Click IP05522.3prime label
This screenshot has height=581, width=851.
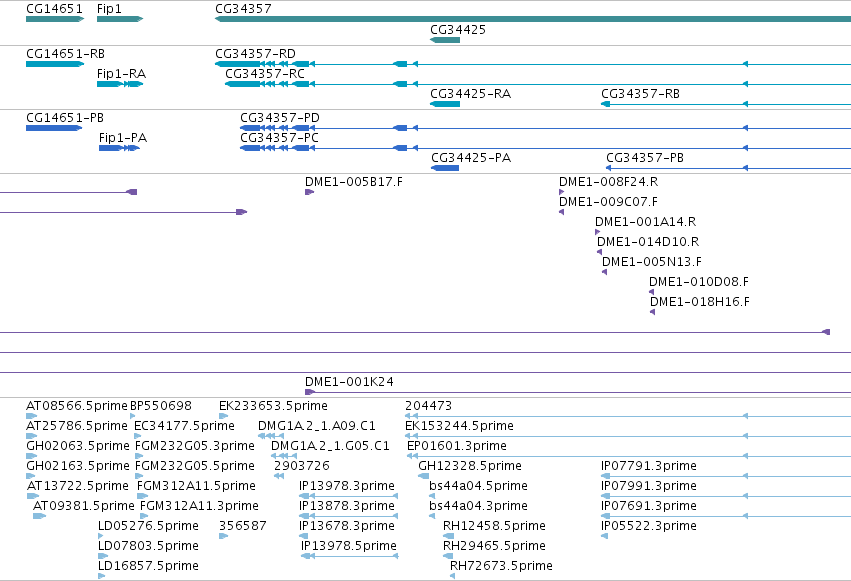click(649, 526)
